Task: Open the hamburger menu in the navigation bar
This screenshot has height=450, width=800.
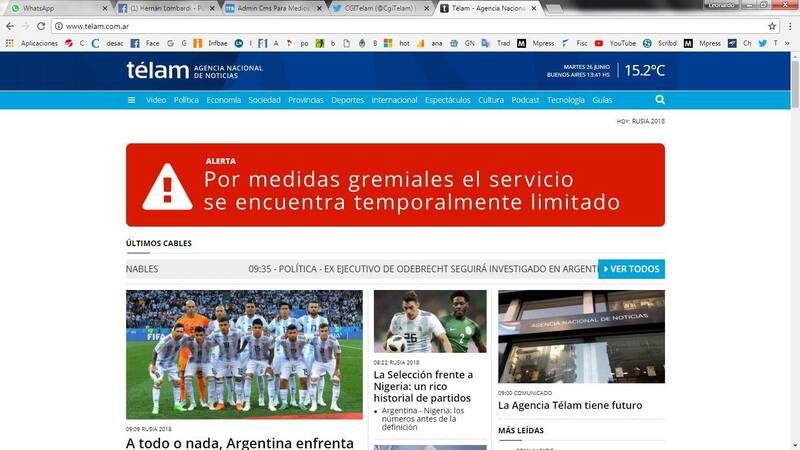Action: (x=131, y=100)
